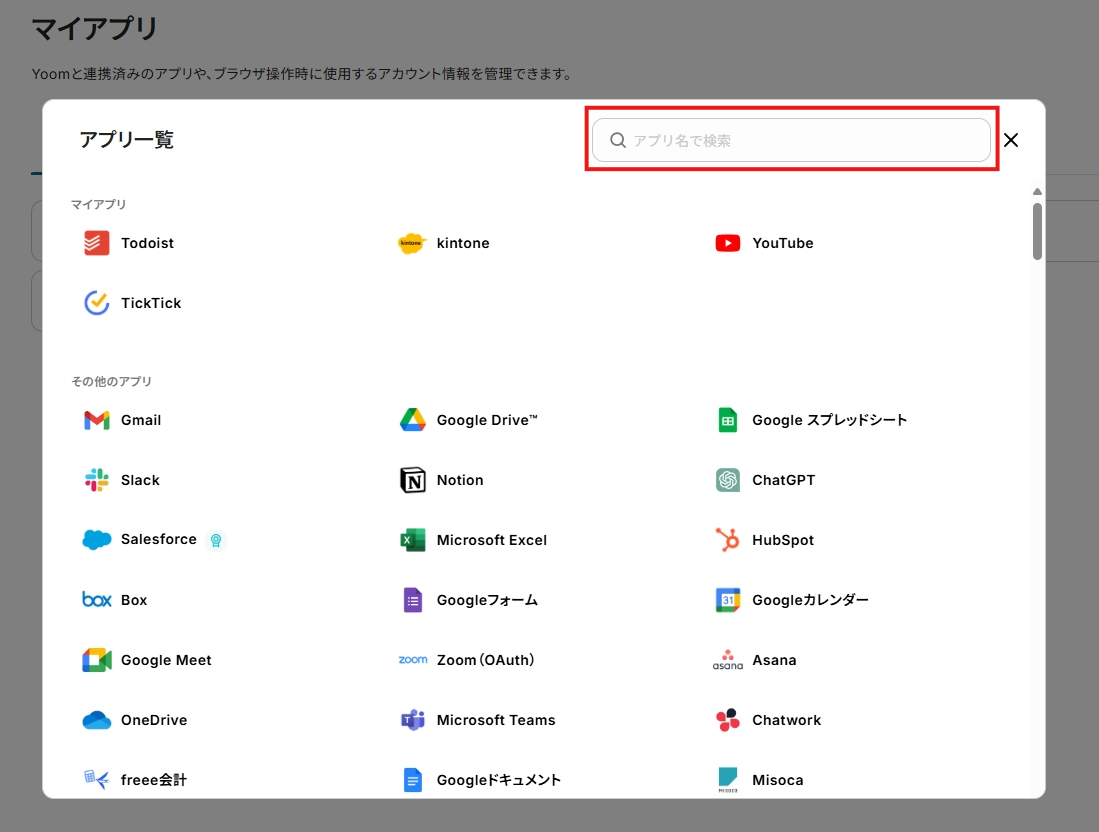Open the Googleカレンダー app entry

coord(810,600)
